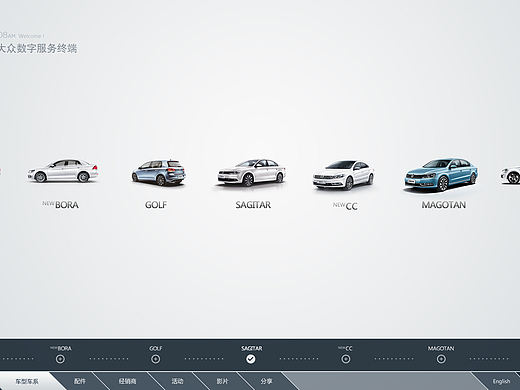
Task: Click the blue Golf hatchback image
Action: tap(158, 173)
